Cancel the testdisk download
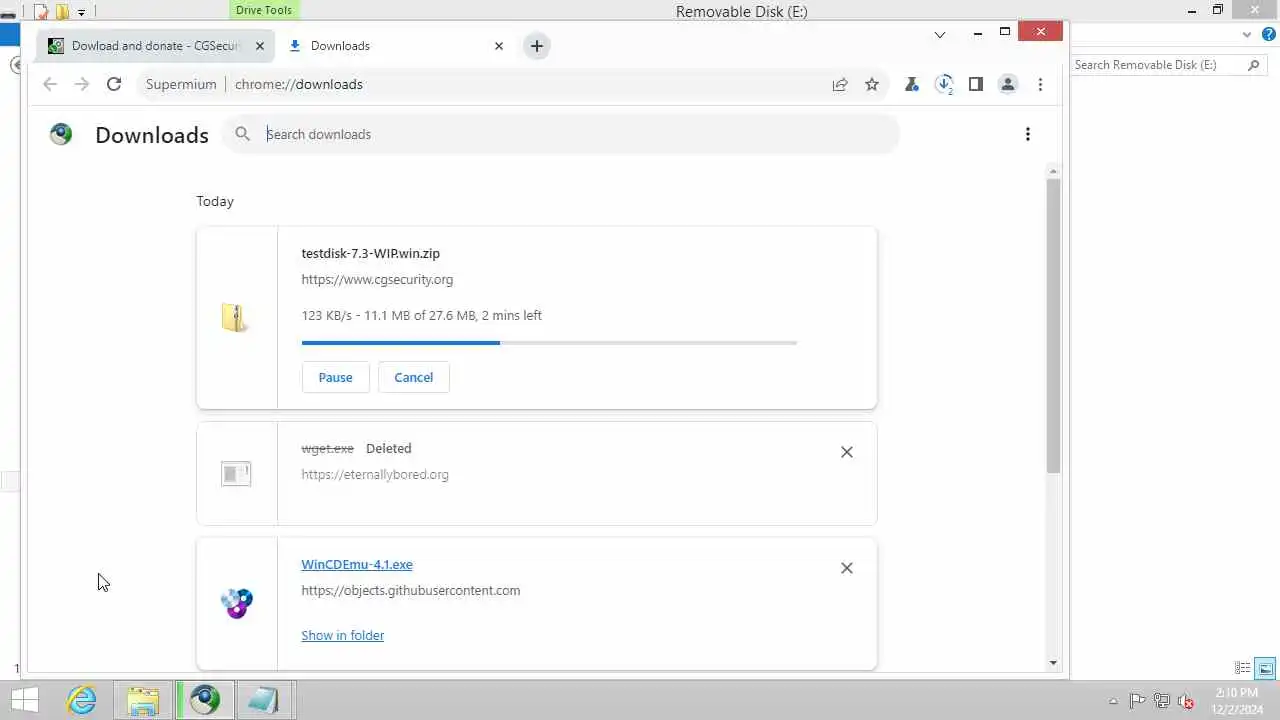Image resolution: width=1280 pixels, height=720 pixels. (x=413, y=377)
